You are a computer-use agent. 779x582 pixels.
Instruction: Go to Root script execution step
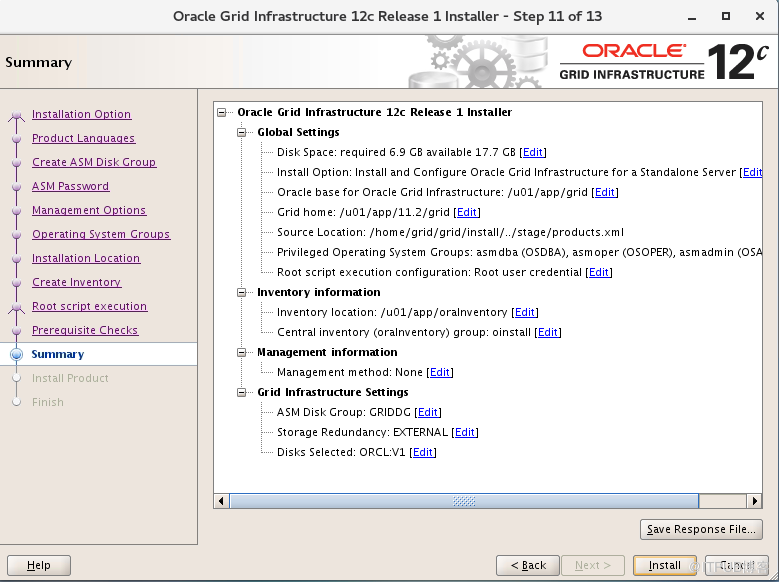click(x=89, y=306)
